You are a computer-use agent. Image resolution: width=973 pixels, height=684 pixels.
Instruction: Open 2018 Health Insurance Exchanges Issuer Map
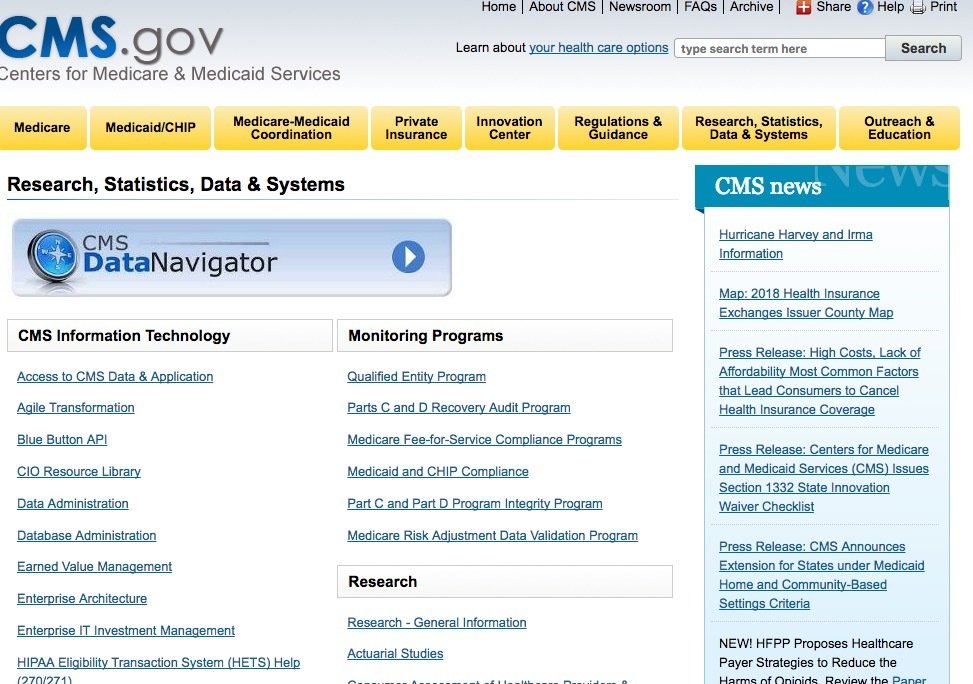click(806, 303)
